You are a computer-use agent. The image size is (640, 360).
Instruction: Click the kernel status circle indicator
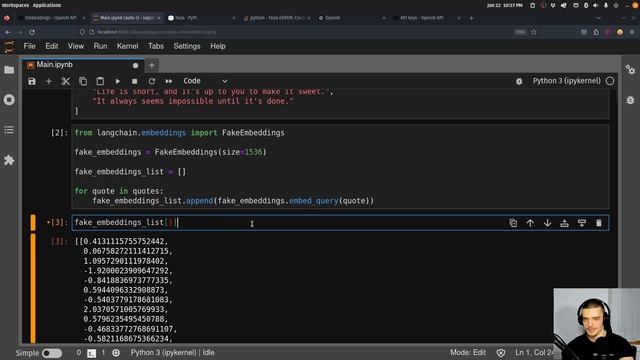click(610, 81)
